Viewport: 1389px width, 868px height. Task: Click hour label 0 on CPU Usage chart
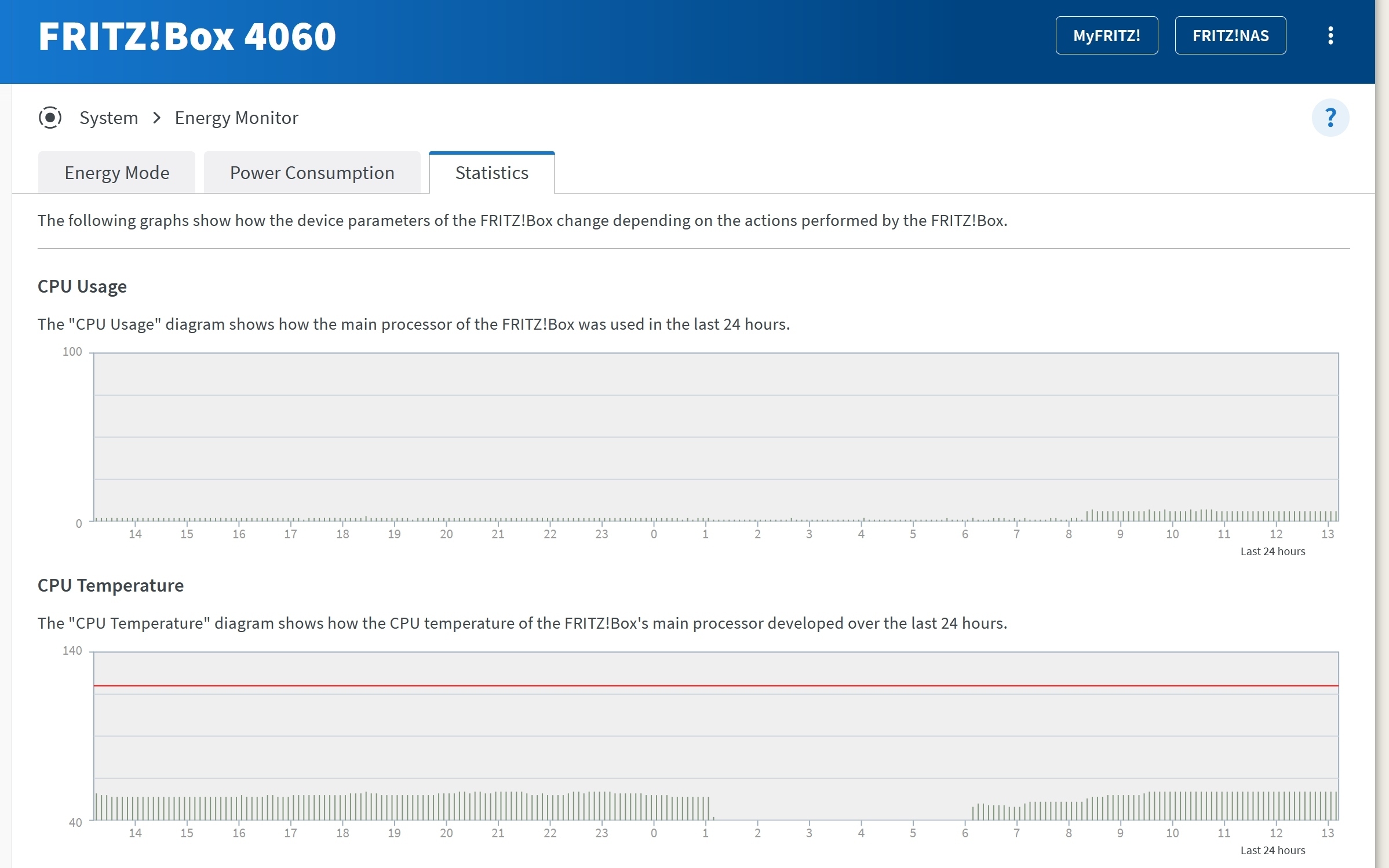coord(654,534)
